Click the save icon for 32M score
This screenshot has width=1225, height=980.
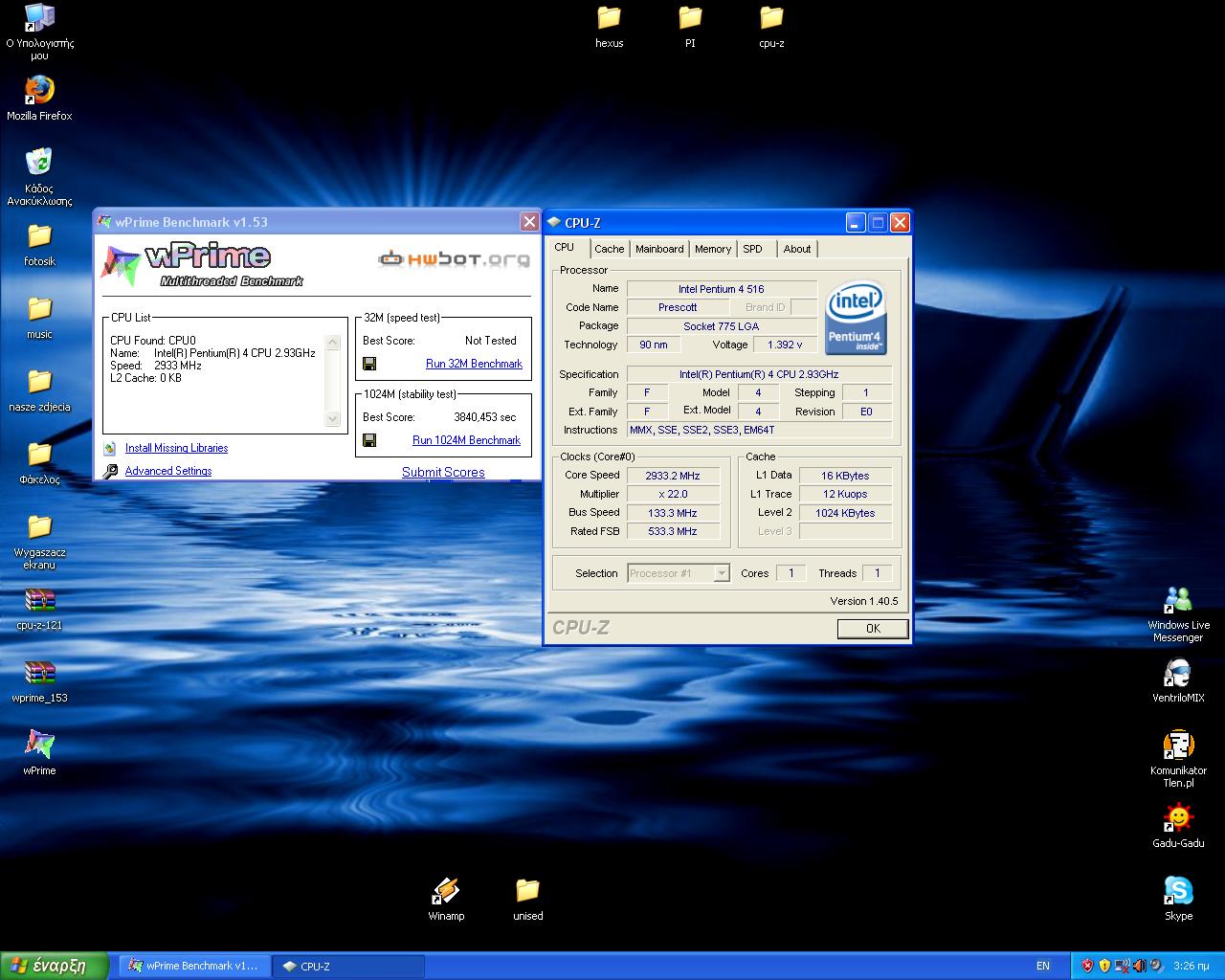369,364
